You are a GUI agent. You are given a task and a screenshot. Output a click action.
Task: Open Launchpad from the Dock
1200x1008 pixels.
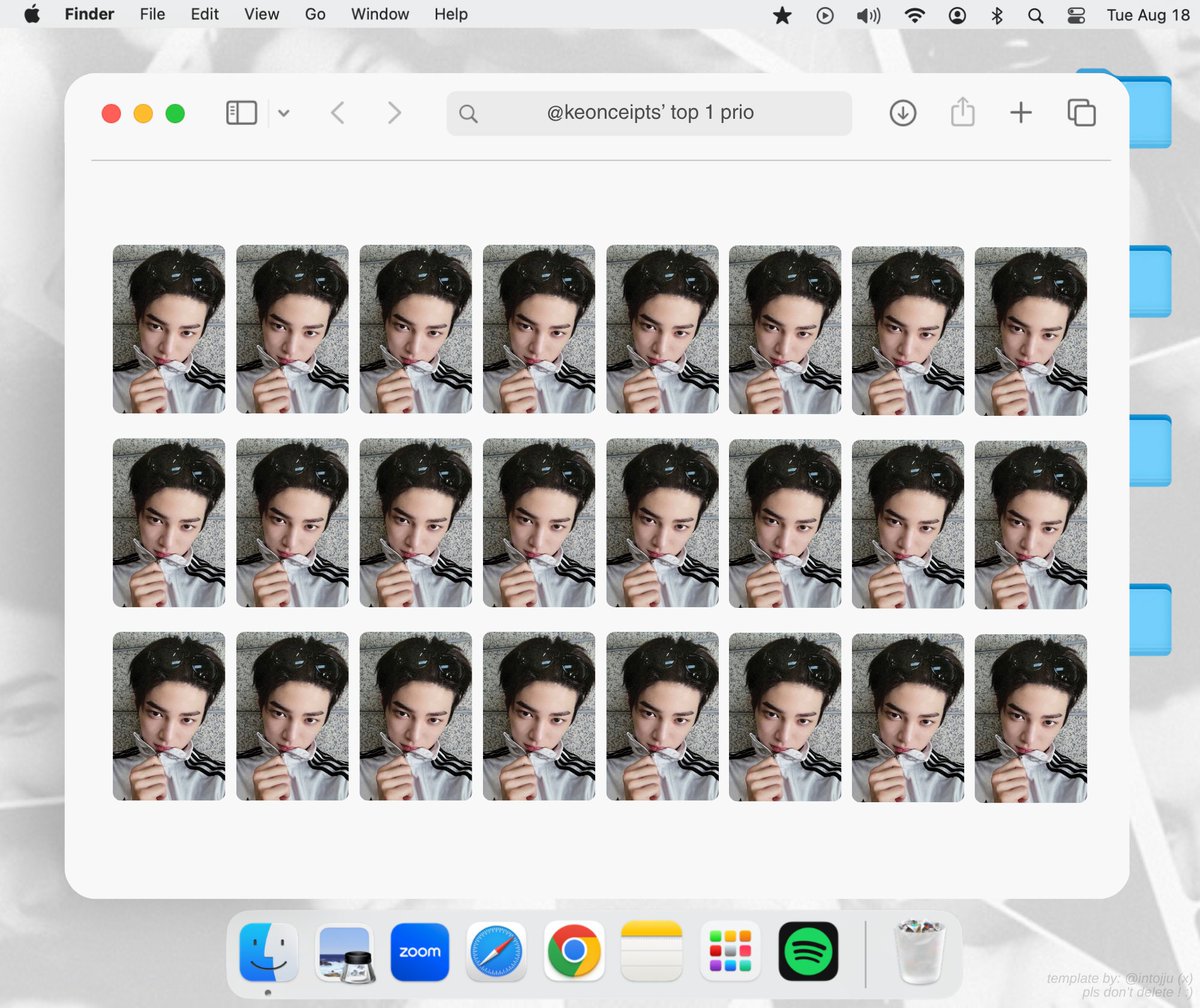click(x=730, y=951)
